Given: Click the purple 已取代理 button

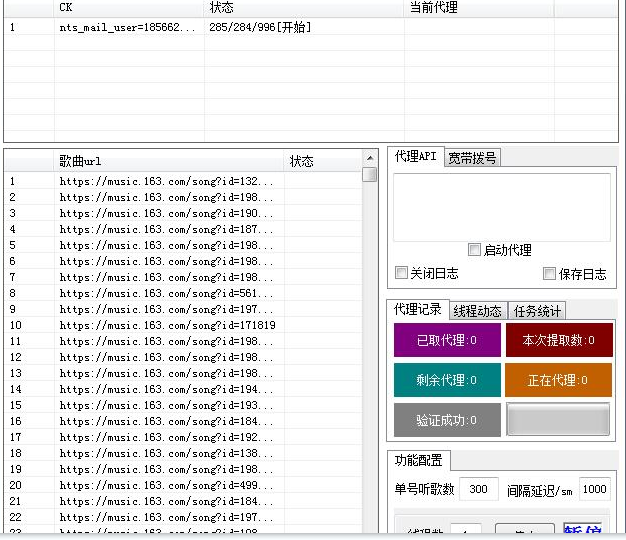Looking at the screenshot, I should [x=446, y=340].
